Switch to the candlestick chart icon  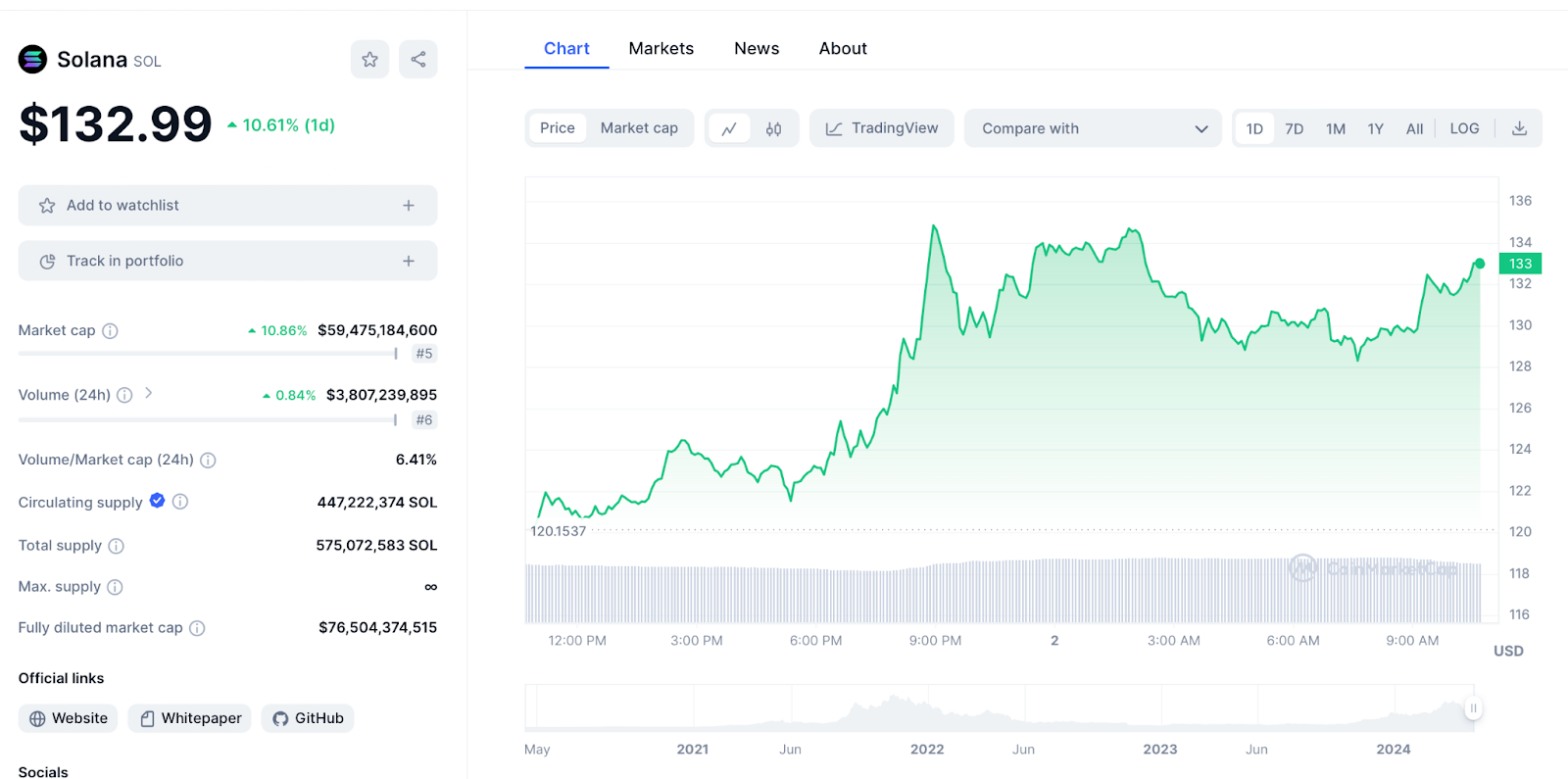[x=773, y=128]
